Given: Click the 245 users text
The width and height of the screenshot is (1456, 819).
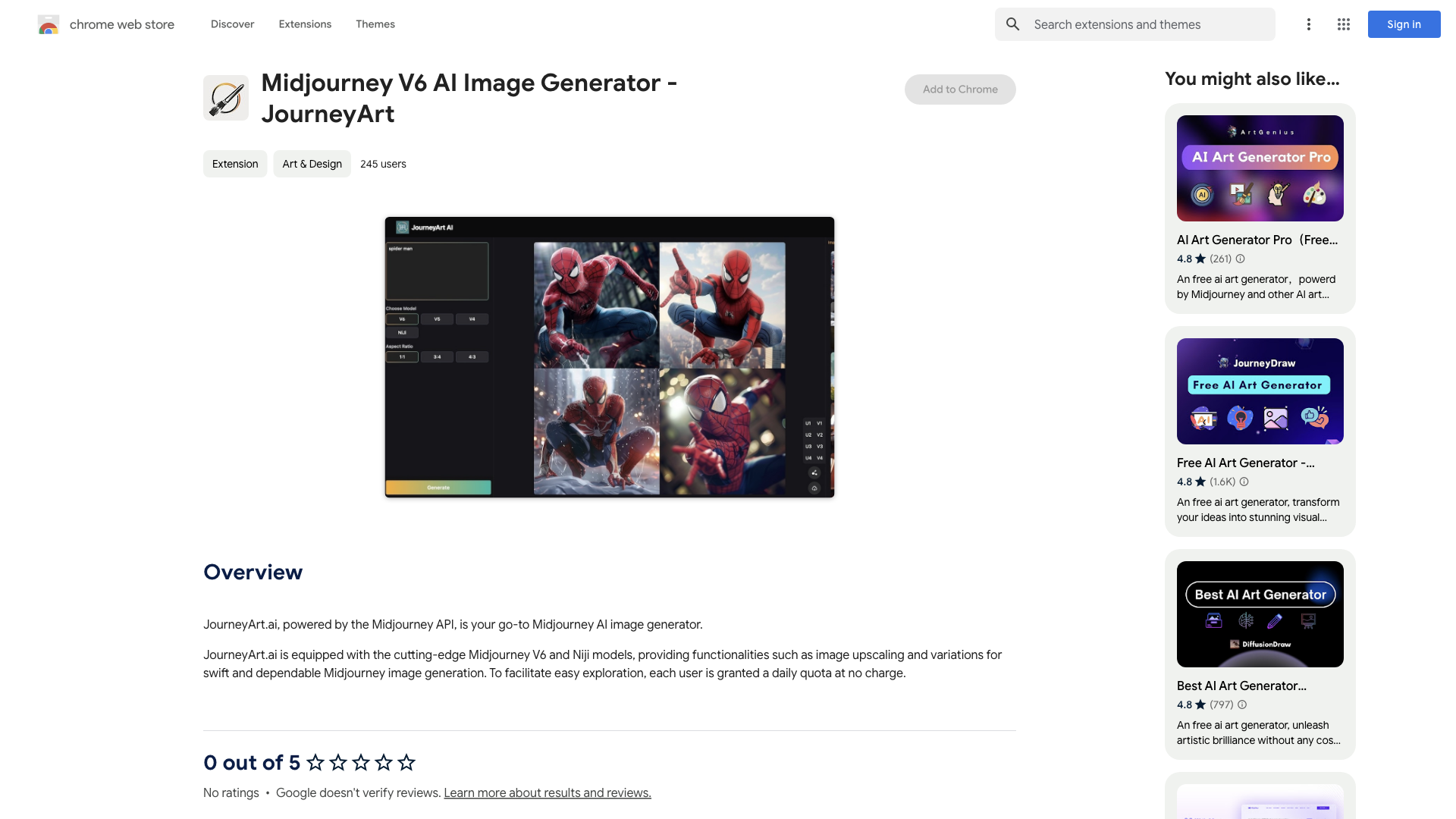Looking at the screenshot, I should click(x=383, y=164).
